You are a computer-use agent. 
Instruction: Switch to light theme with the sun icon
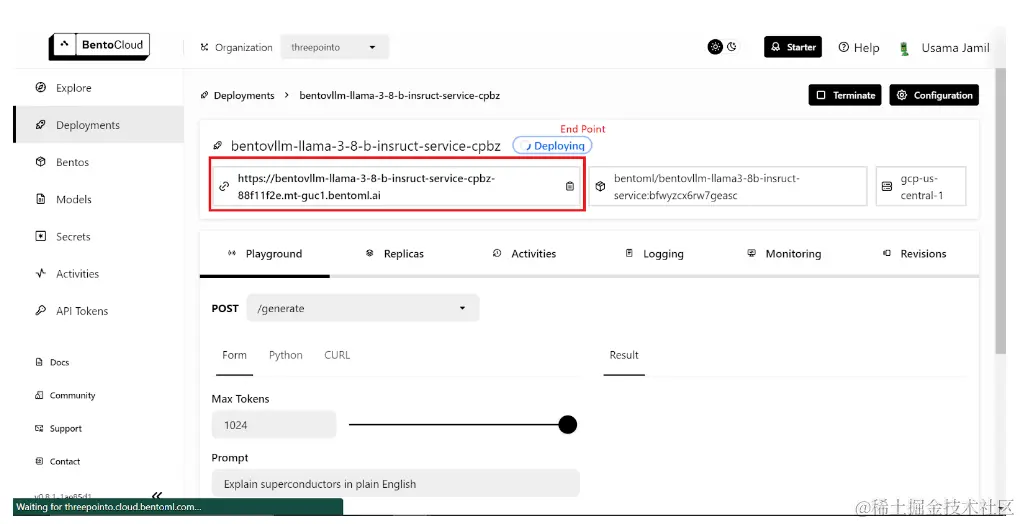(x=715, y=47)
